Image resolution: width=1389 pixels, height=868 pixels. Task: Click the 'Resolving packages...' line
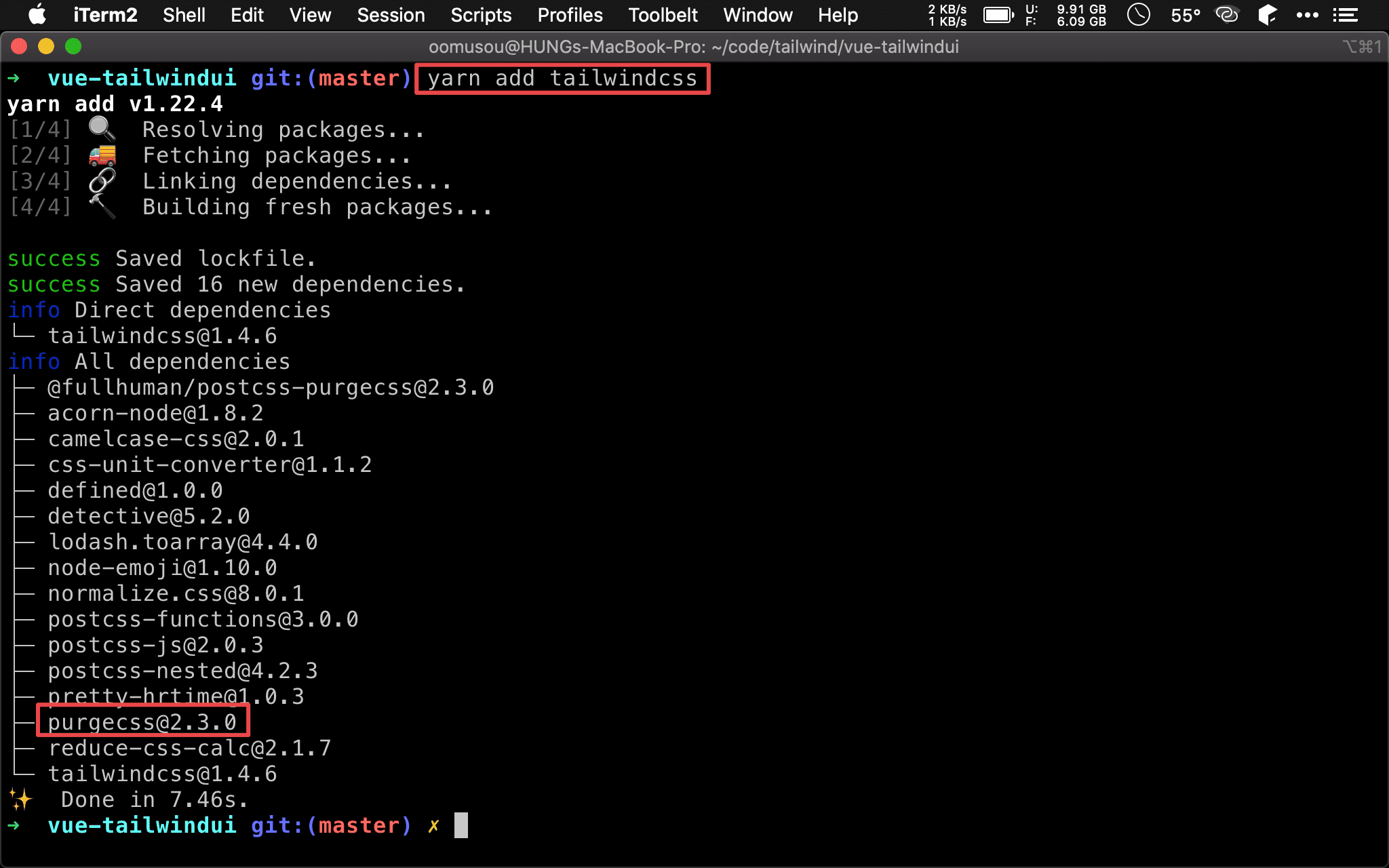pos(283,130)
